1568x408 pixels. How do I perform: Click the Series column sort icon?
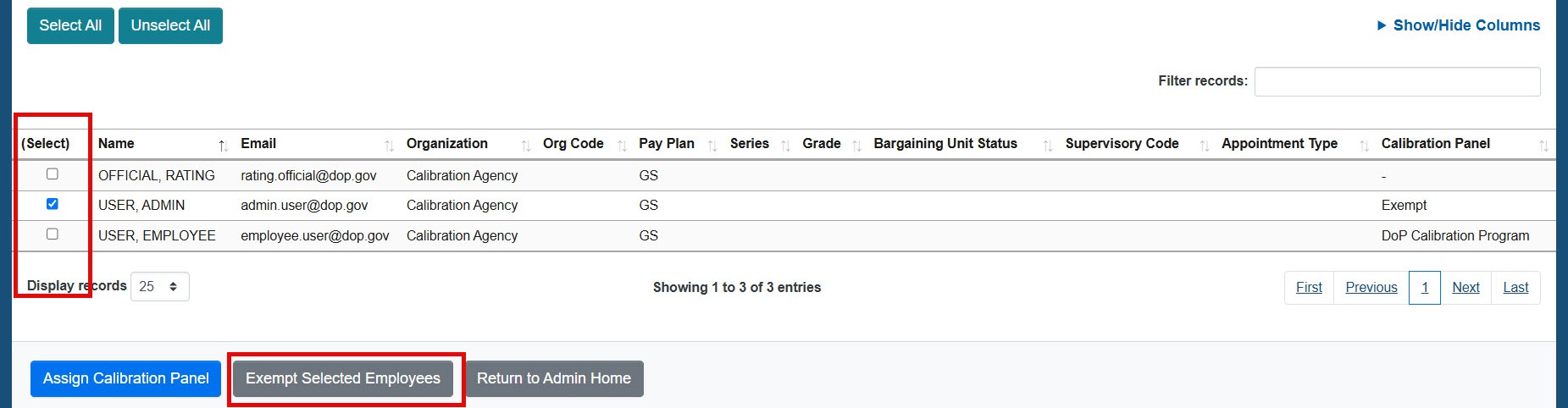point(784,146)
